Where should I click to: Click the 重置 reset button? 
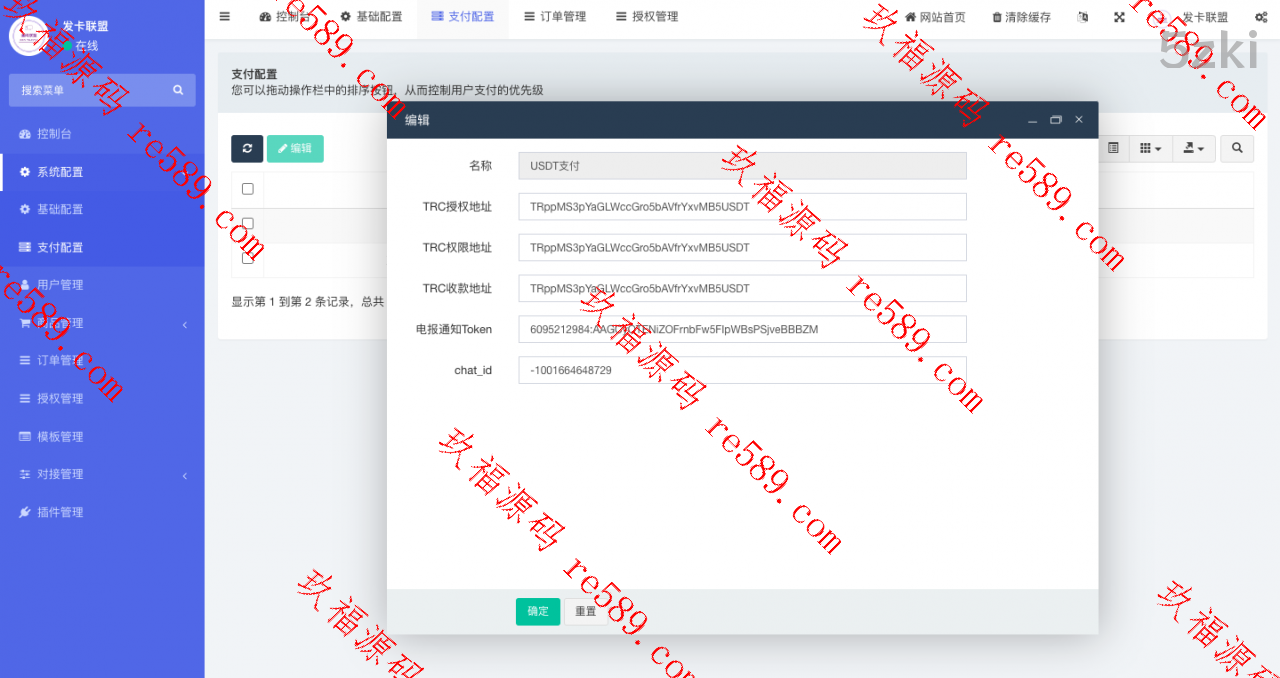pyautogui.click(x=585, y=611)
